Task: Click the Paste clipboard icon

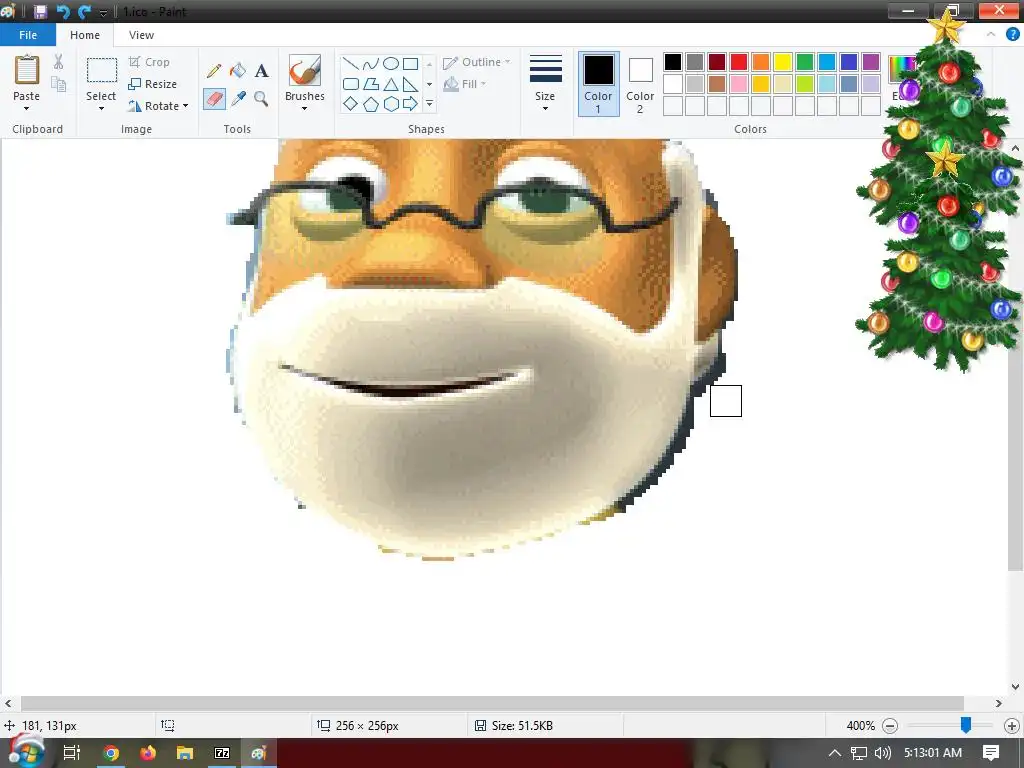Action: coord(27,69)
